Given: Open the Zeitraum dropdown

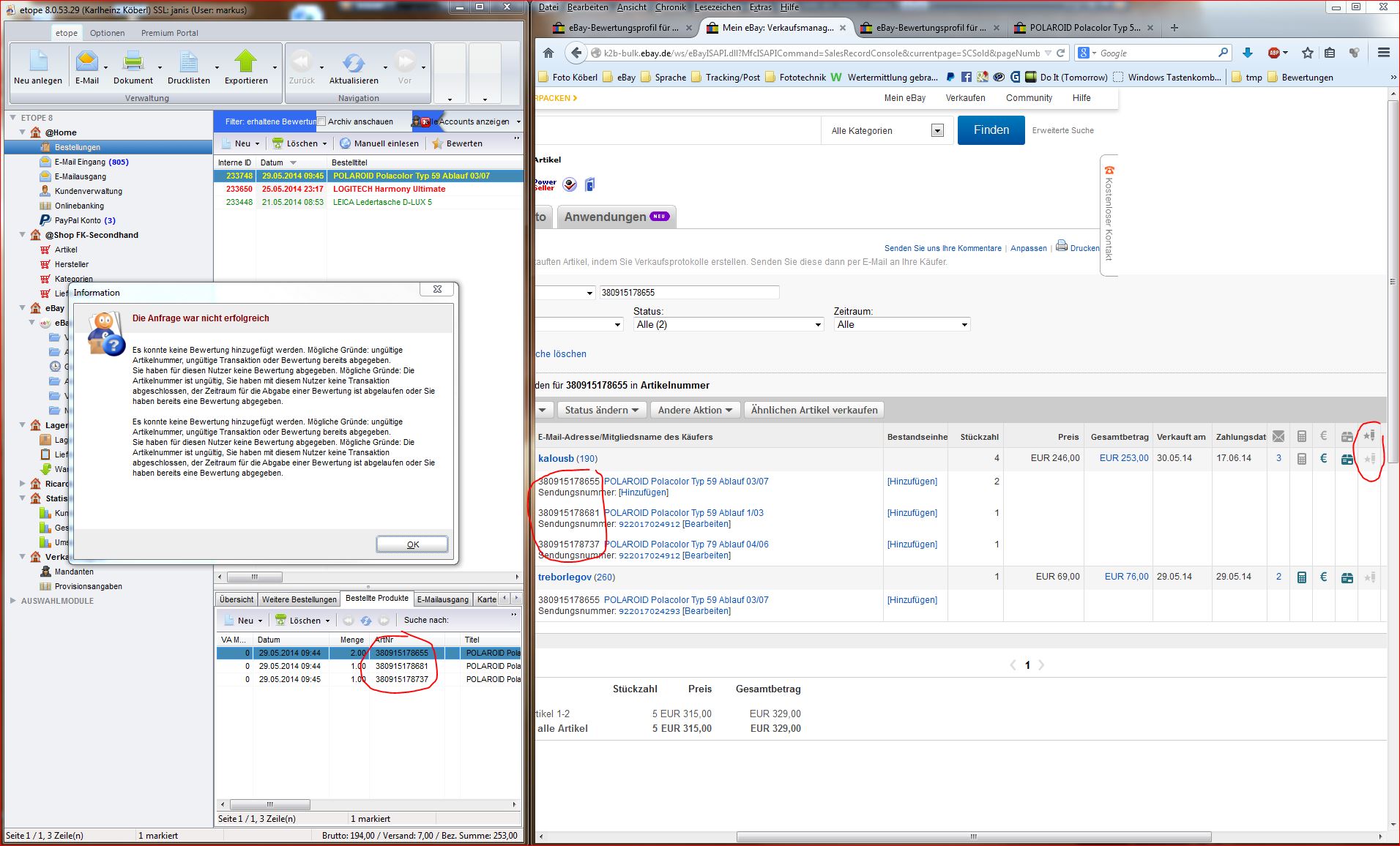Looking at the screenshot, I should pos(902,324).
